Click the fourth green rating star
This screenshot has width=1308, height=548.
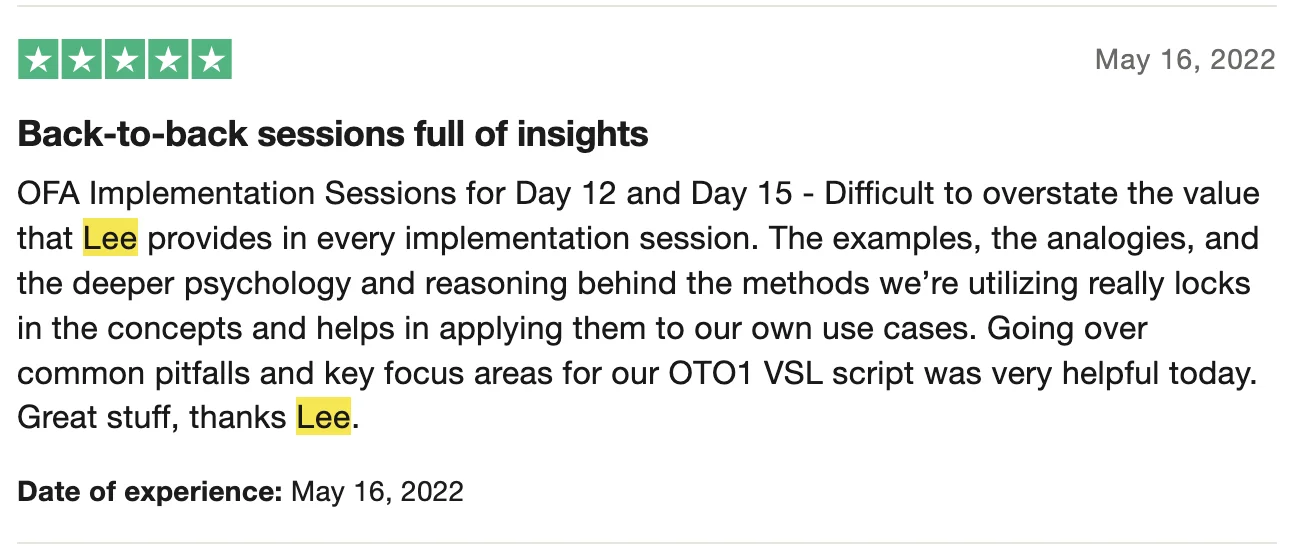pyautogui.click(x=168, y=60)
